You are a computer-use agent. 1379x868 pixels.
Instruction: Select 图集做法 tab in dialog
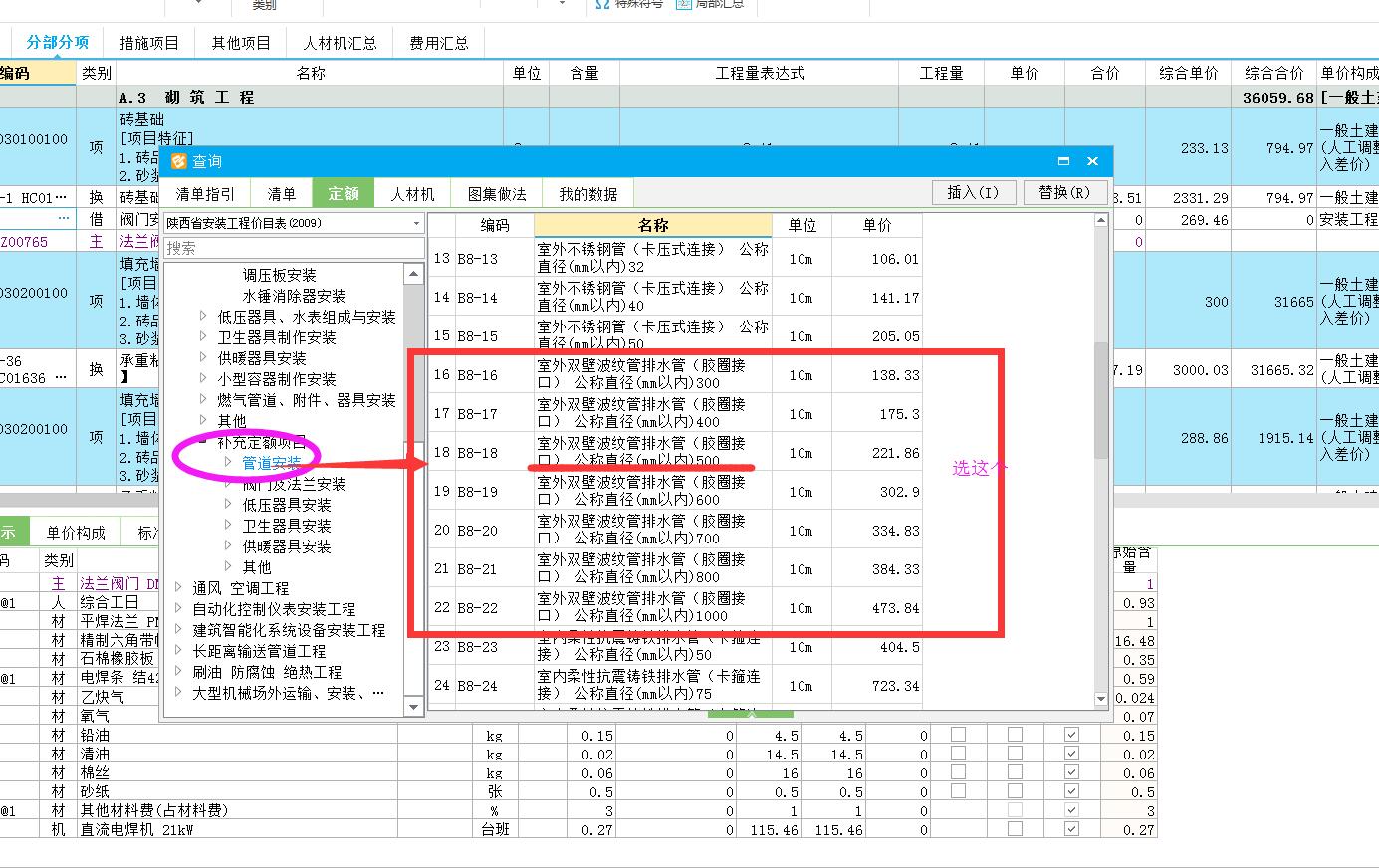coord(497,194)
